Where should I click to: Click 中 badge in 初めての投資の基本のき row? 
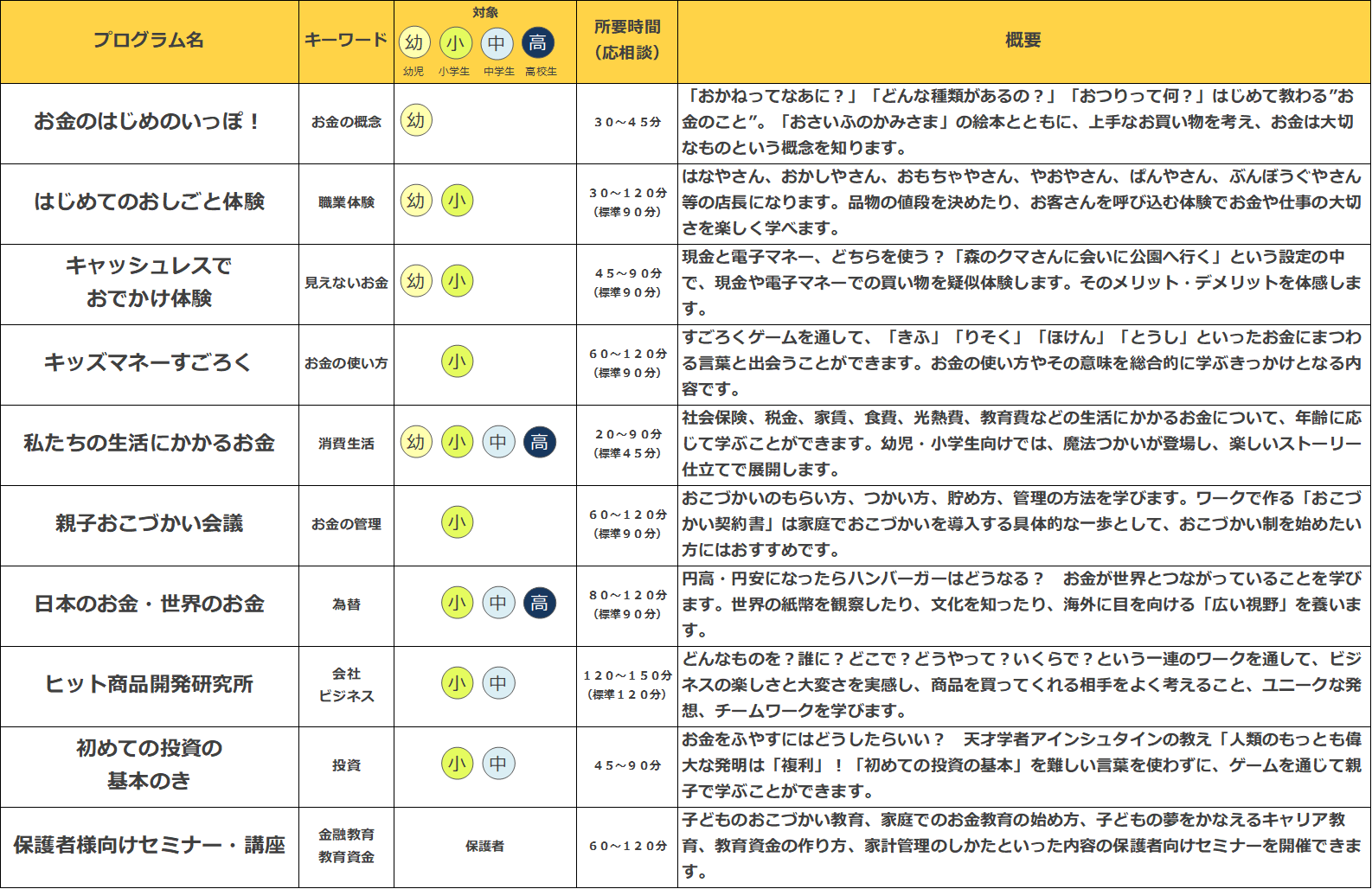click(498, 764)
